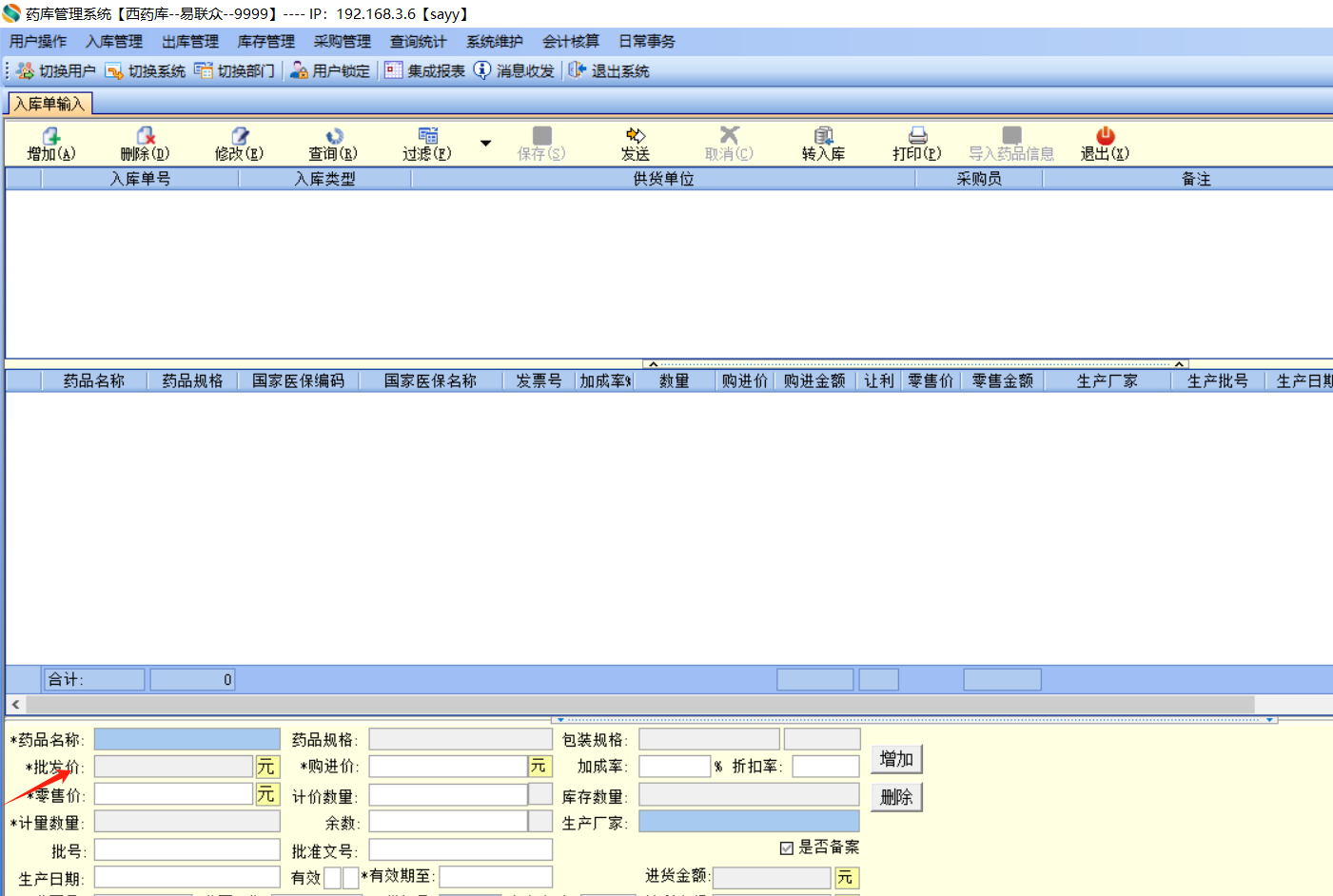Click the 国家医保编码 column header
The width and height of the screenshot is (1333, 896).
click(298, 381)
